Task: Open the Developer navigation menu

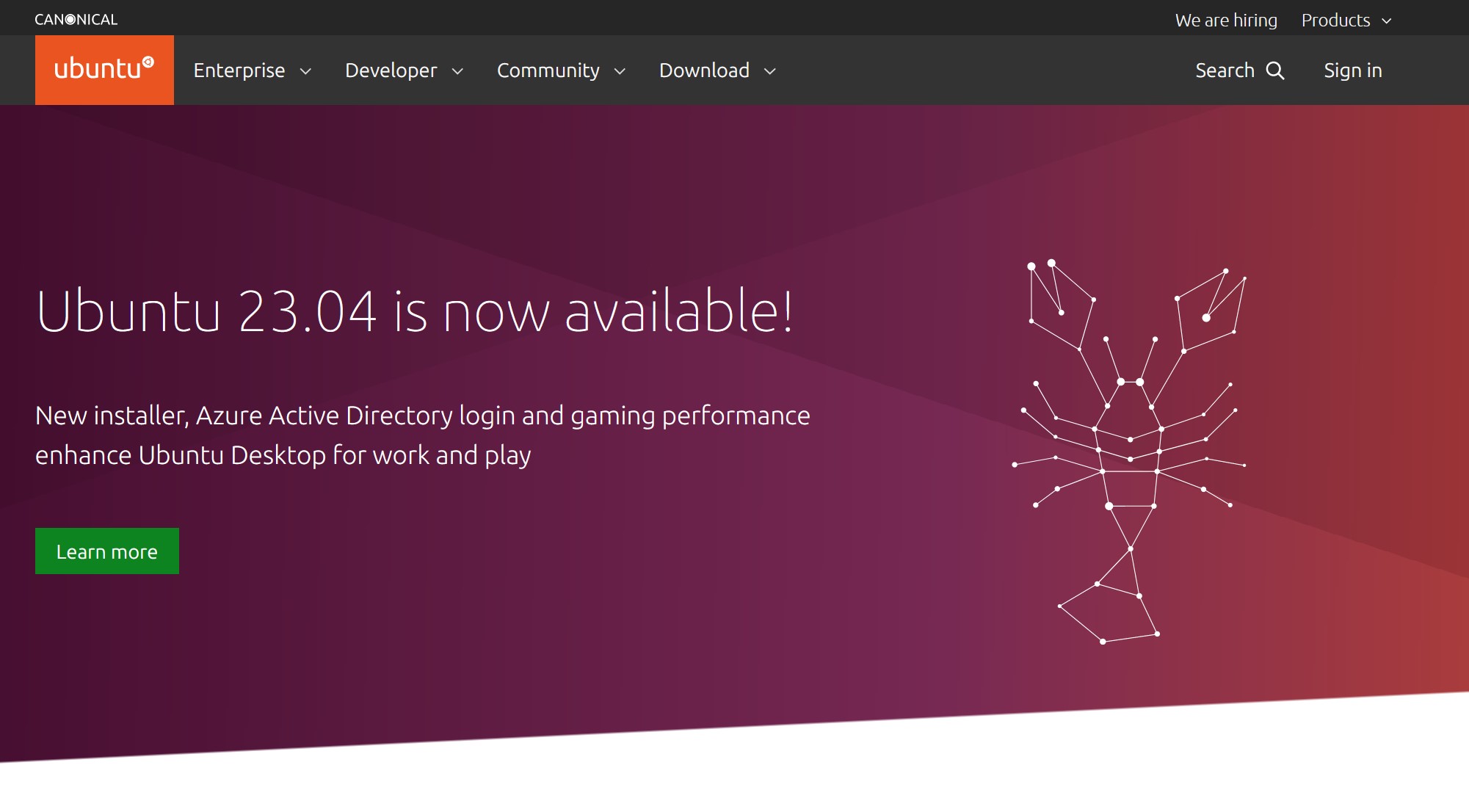Action: (x=391, y=70)
